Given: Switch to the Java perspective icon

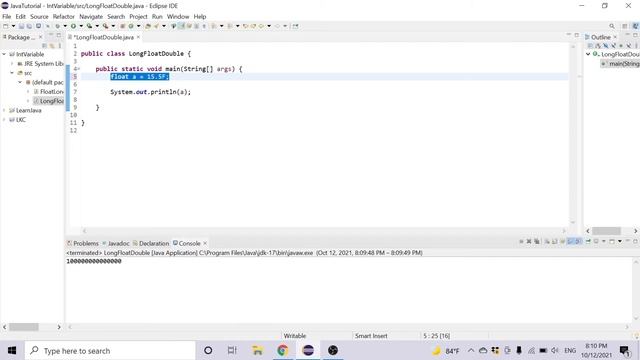Looking at the screenshot, I should pos(636,26).
